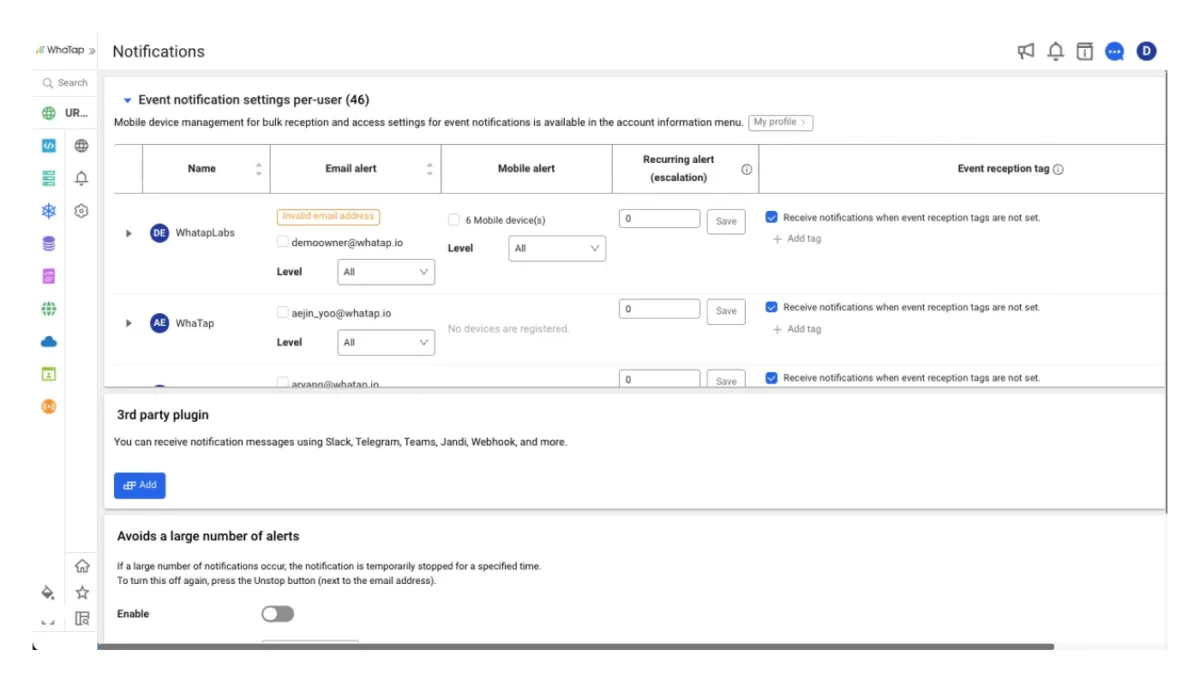1200x686 pixels.
Task: Check the demoowner@whatap.io email checkbox
Action: (x=283, y=242)
